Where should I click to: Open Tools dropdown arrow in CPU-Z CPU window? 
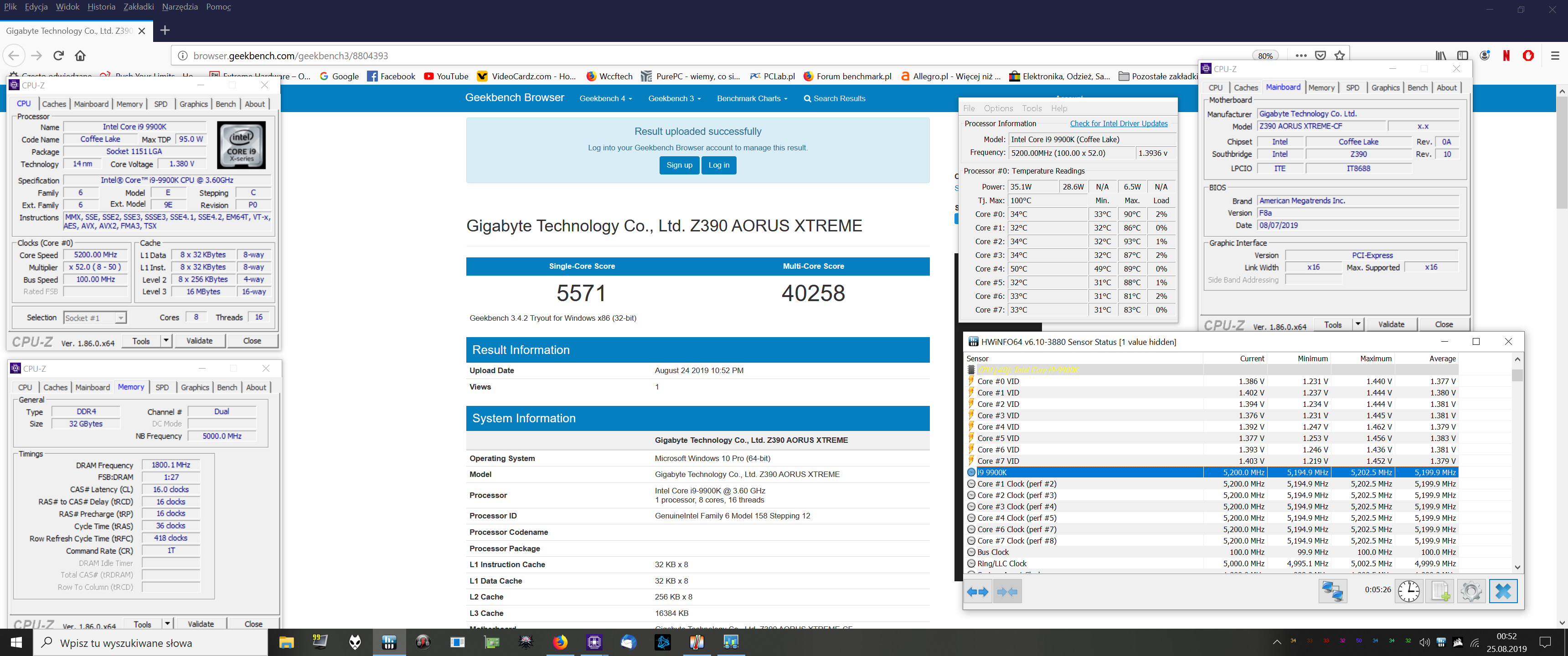coord(166,341)
